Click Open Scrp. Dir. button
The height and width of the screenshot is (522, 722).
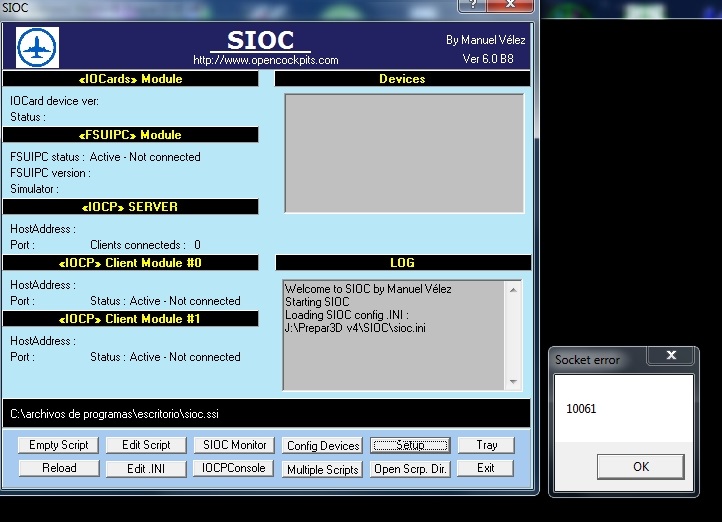tap(410, 469)
